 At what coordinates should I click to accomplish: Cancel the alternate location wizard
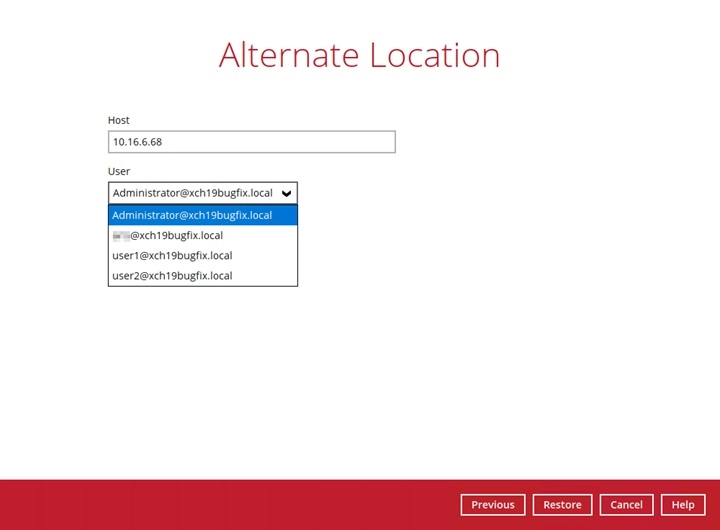[x=626, y=505]
